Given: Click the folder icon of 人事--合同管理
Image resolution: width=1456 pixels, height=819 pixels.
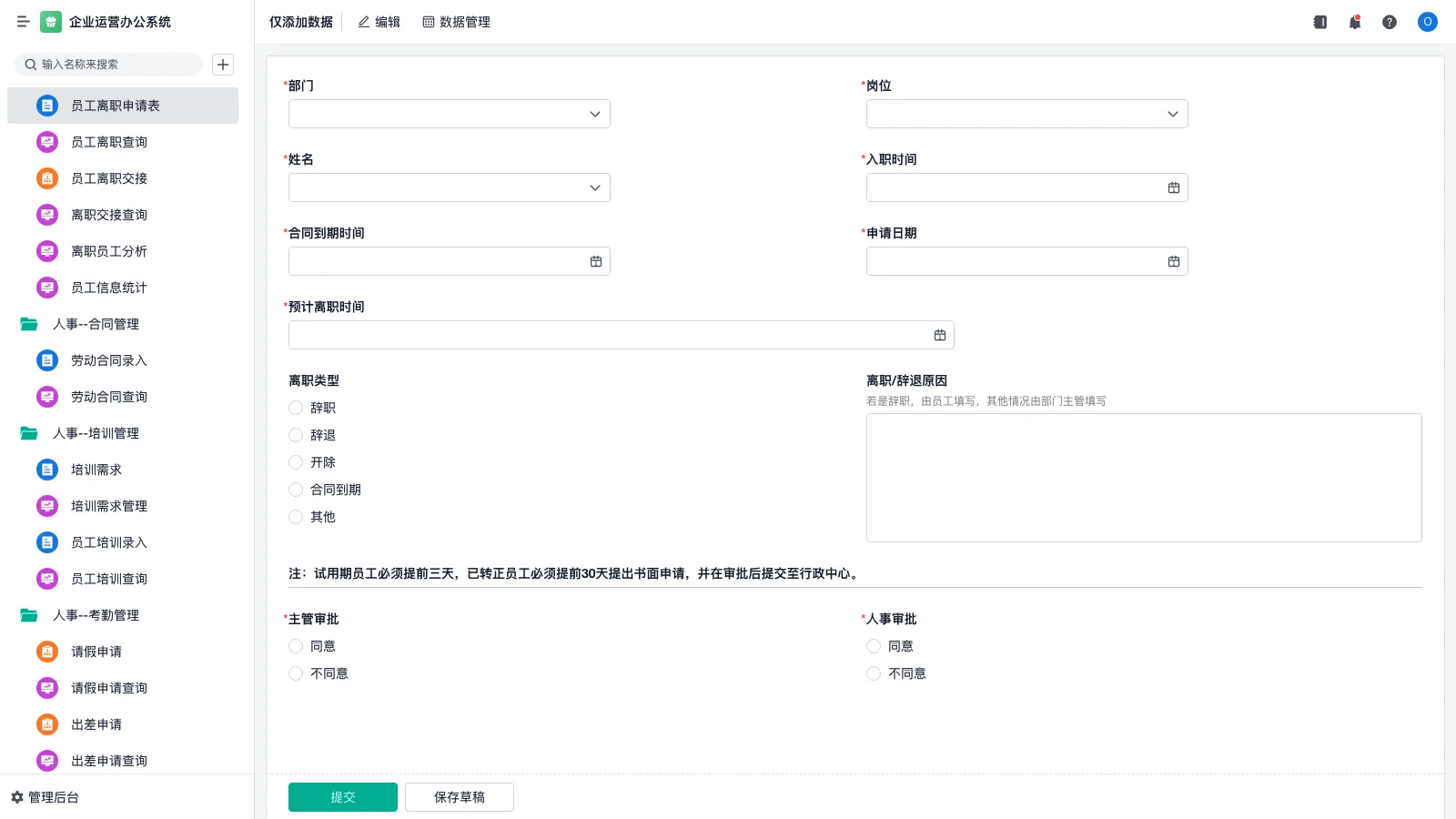Looking at the screenshot, I should 27,323.
